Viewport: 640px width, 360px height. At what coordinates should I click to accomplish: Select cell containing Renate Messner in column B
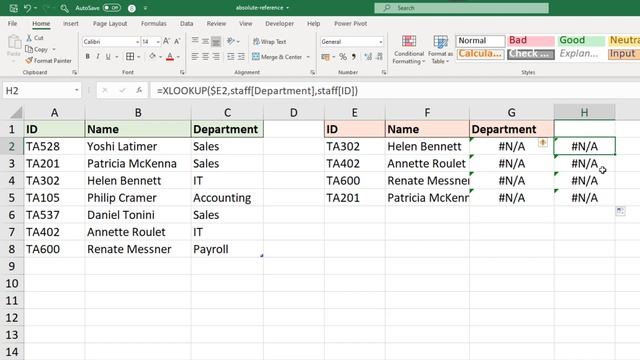pos(138,249)
